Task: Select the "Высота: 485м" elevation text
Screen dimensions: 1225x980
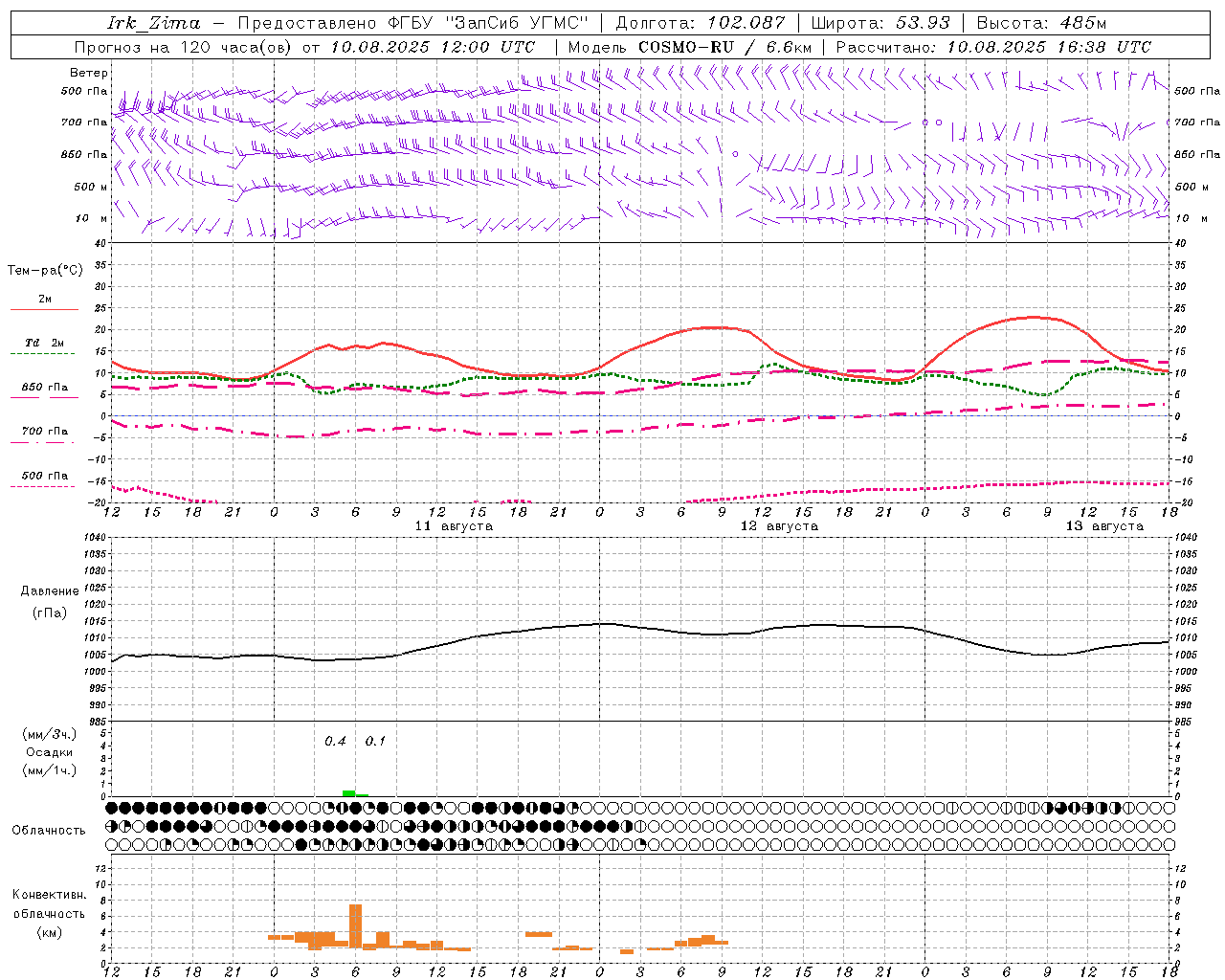Action: 1041,23
